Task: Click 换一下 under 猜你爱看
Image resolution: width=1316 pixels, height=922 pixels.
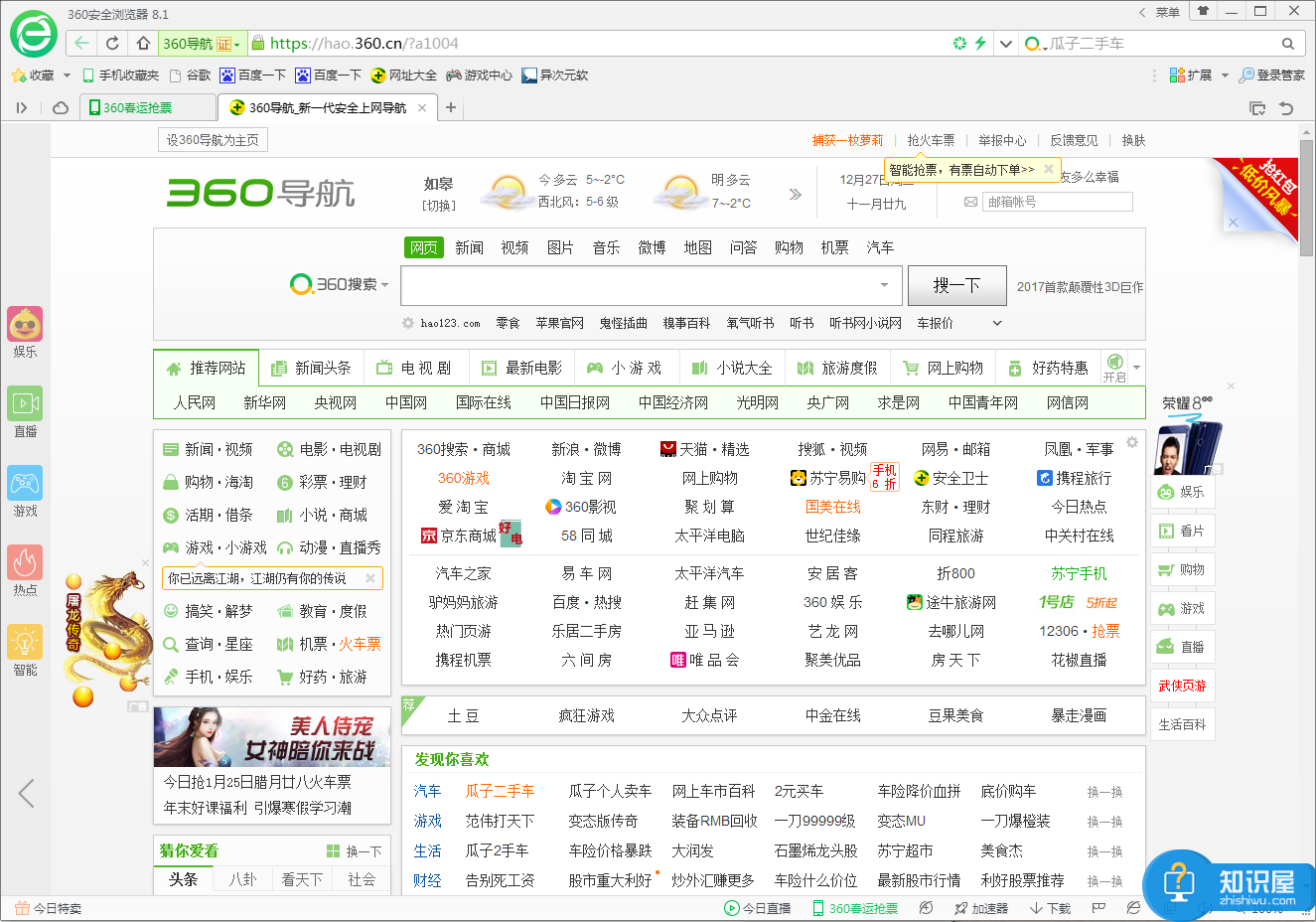Action: pyautogui.click(x=355, y=851)
